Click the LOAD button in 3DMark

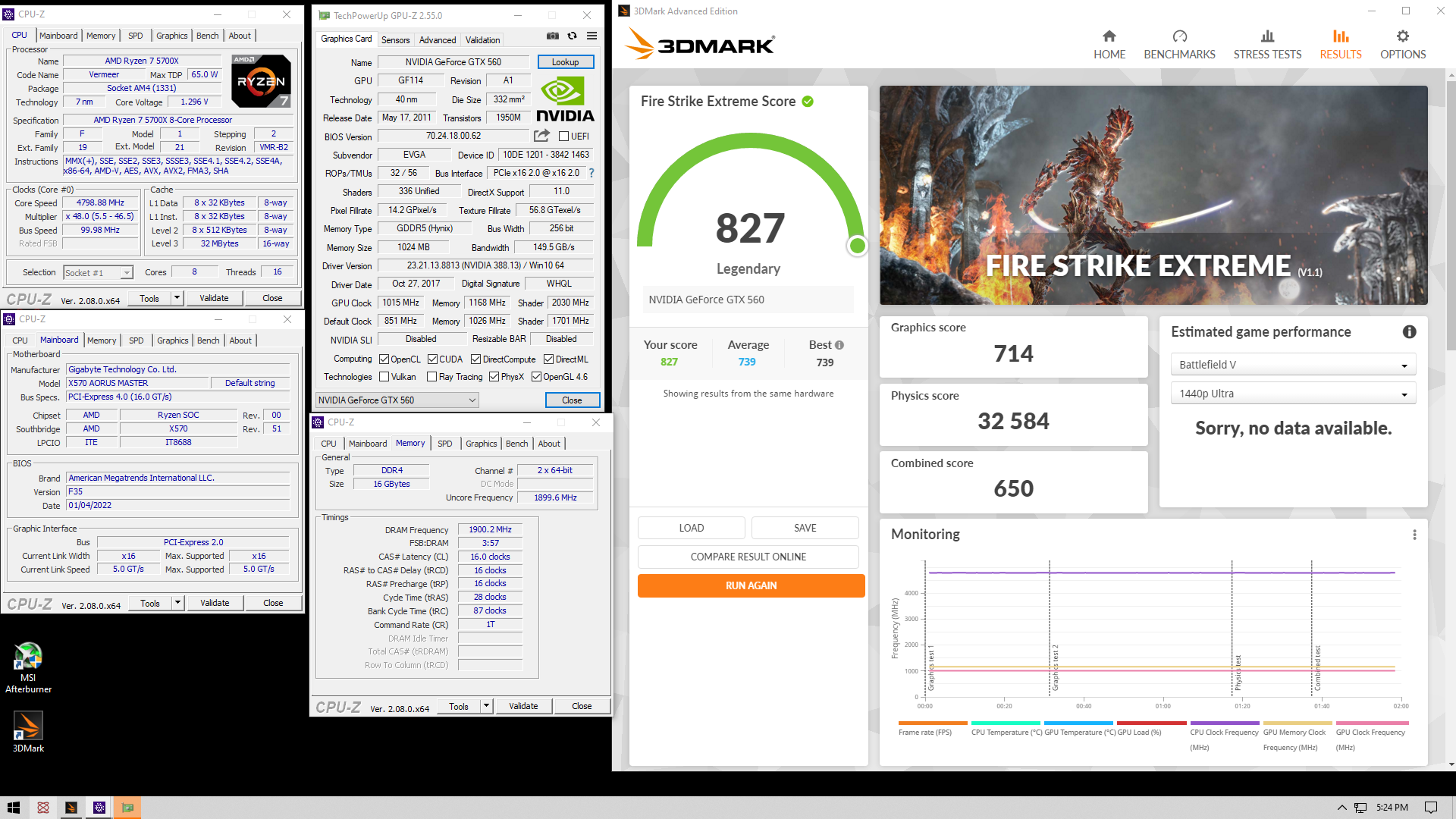(x=691, y=528)
